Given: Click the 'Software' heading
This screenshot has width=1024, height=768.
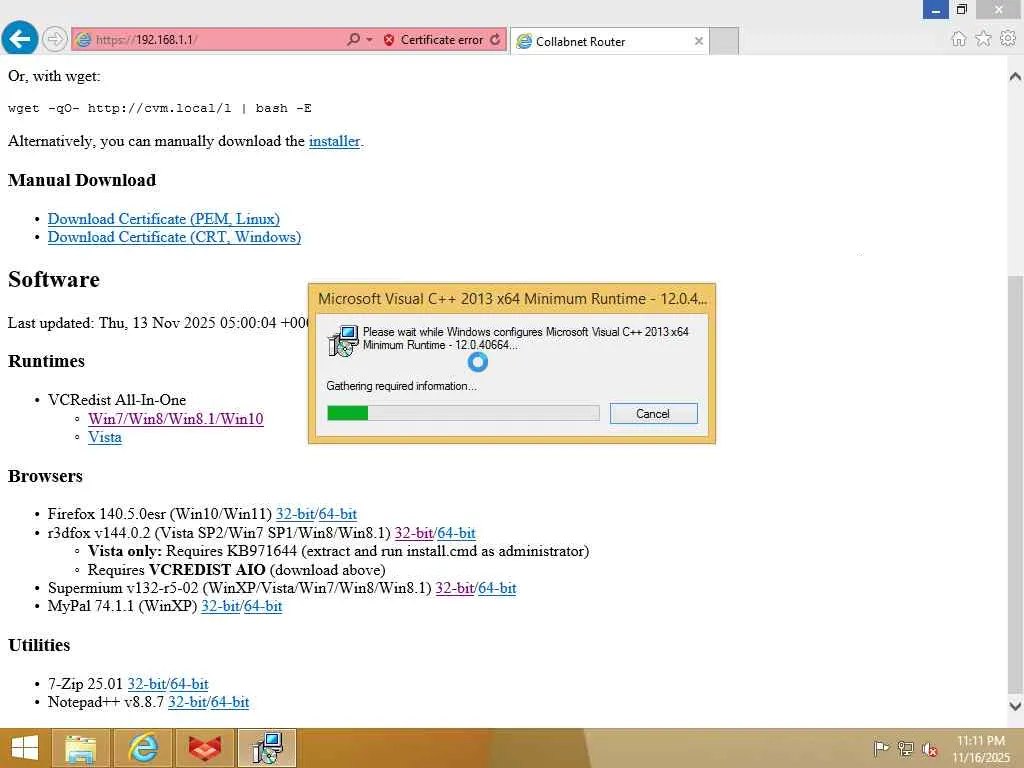Looking at the screenshot, I should (54, 280).
